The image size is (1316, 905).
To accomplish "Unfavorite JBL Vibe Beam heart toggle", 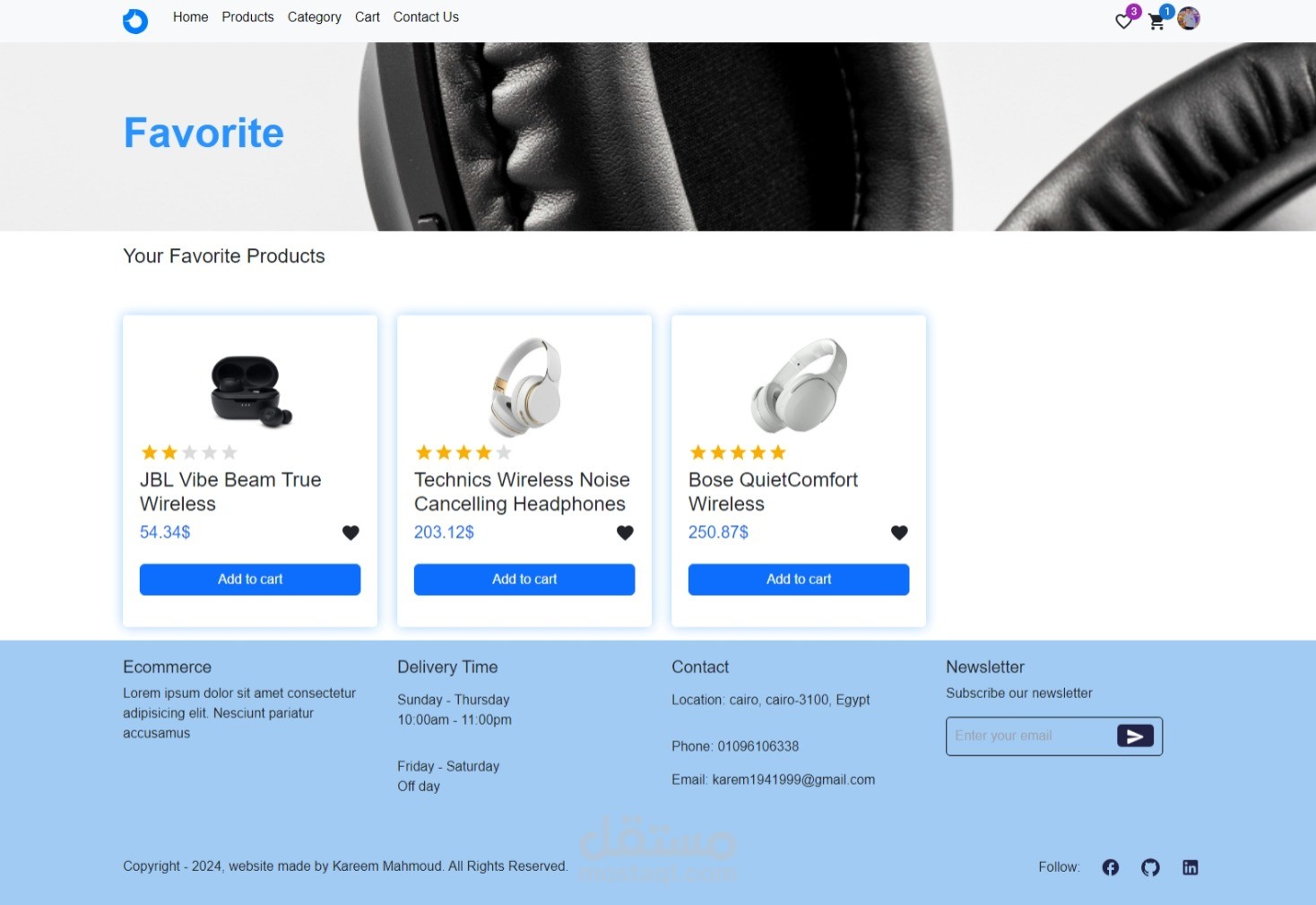I will click(351, 532).
